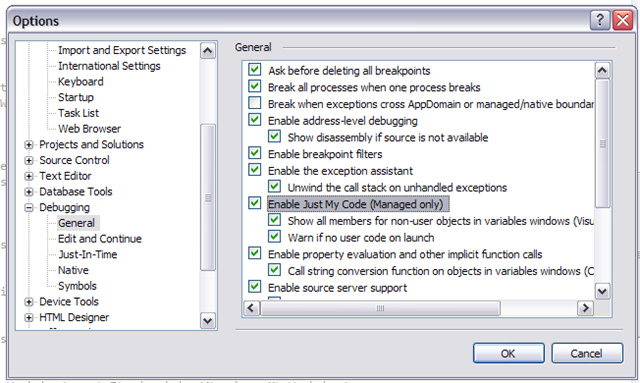Image resolution: width=640 pixels, height=383 pixels.
Task: Uncheck Ask before deleting all breakpoints
Action: coord(255,70)
